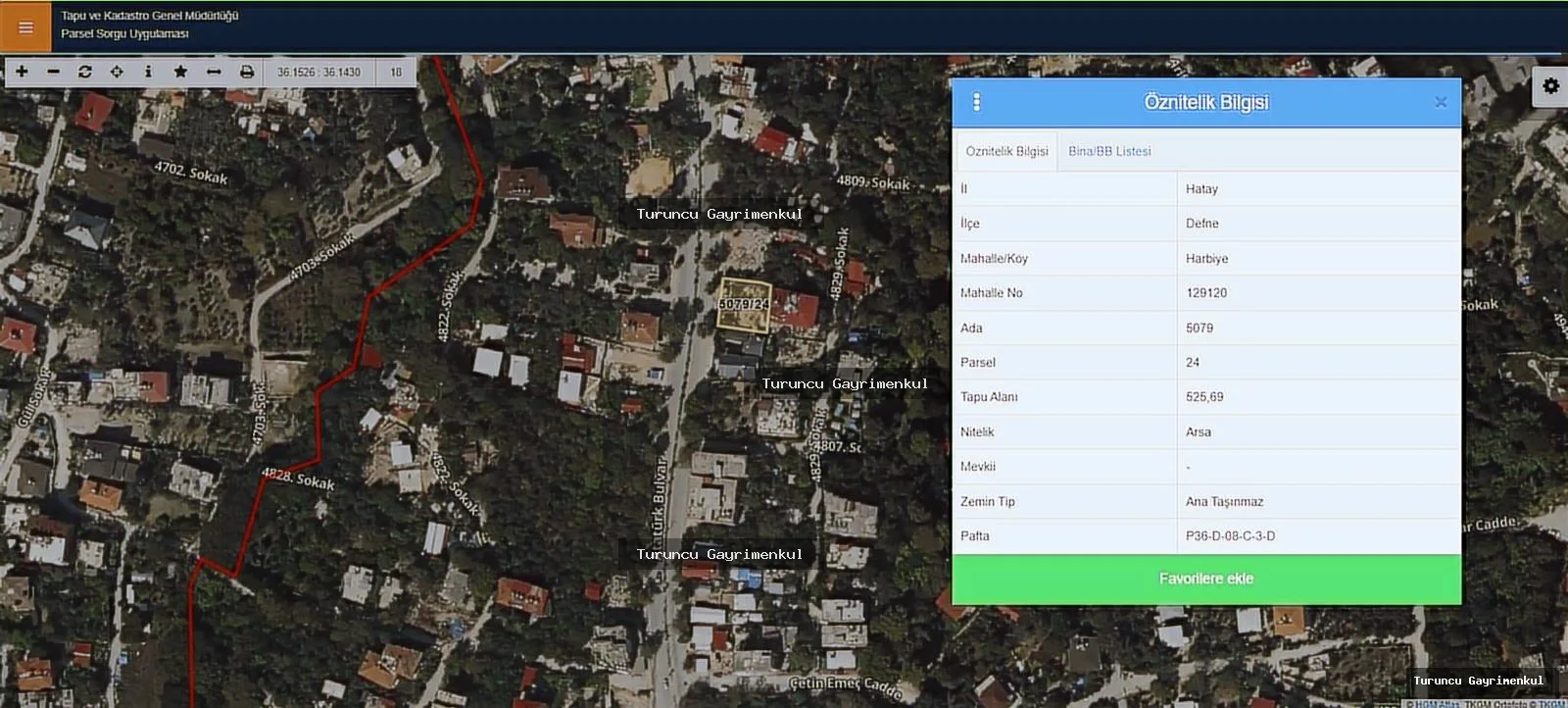Click the Çetin Emeç Caddesi street label

click(846, 685)
